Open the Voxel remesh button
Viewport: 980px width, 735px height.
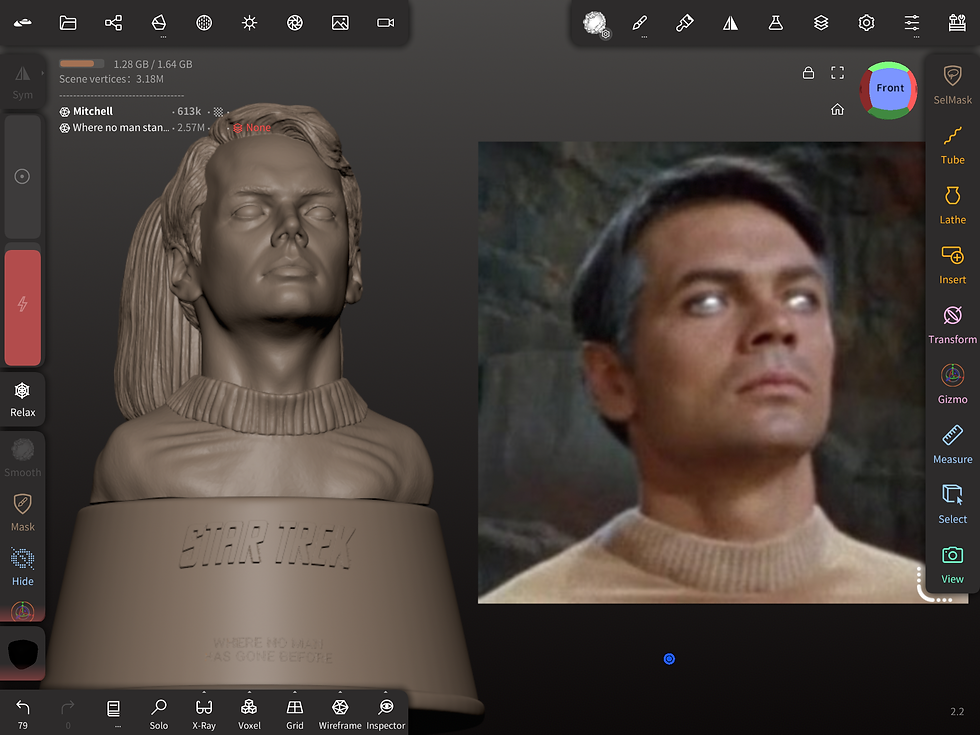click(249, 714)
